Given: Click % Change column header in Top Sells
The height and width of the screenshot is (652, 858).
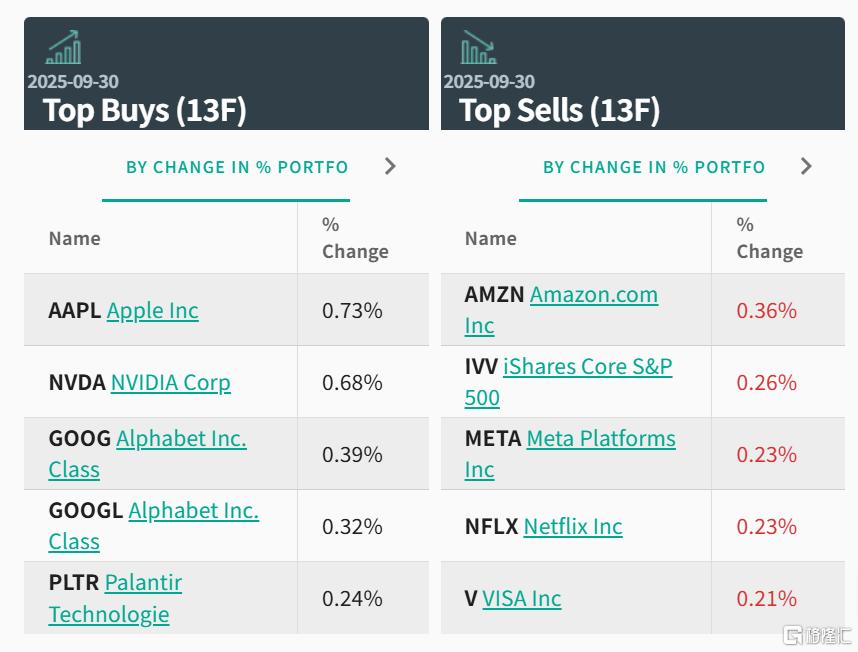Looking at the screenshot, I should coord(769,238).
